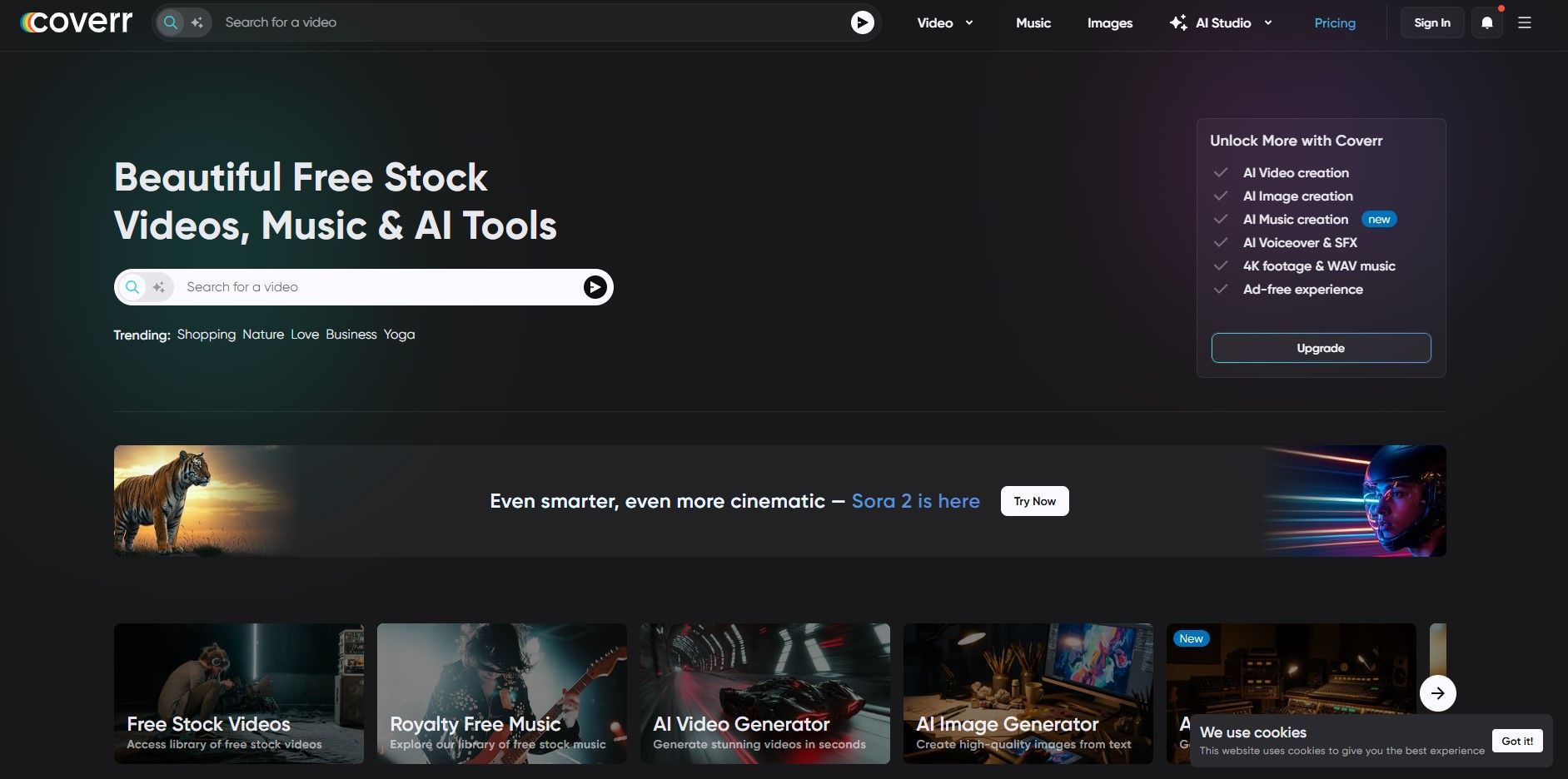Screen dimensions: 1568x779
Task: Open the Images menu item
Action: [1110, 23]
